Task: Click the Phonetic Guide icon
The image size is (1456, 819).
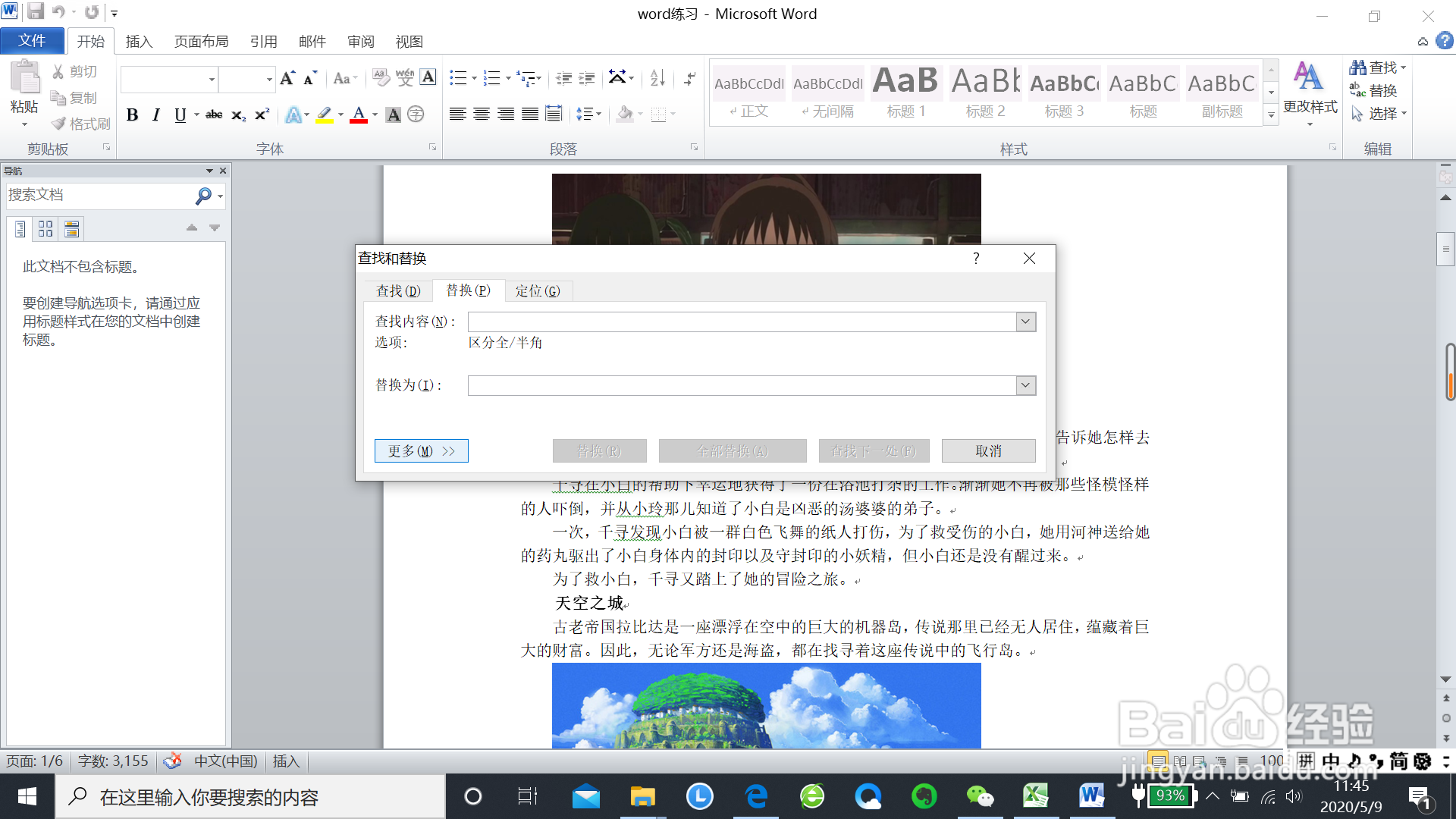Action: tap(405, 77)
